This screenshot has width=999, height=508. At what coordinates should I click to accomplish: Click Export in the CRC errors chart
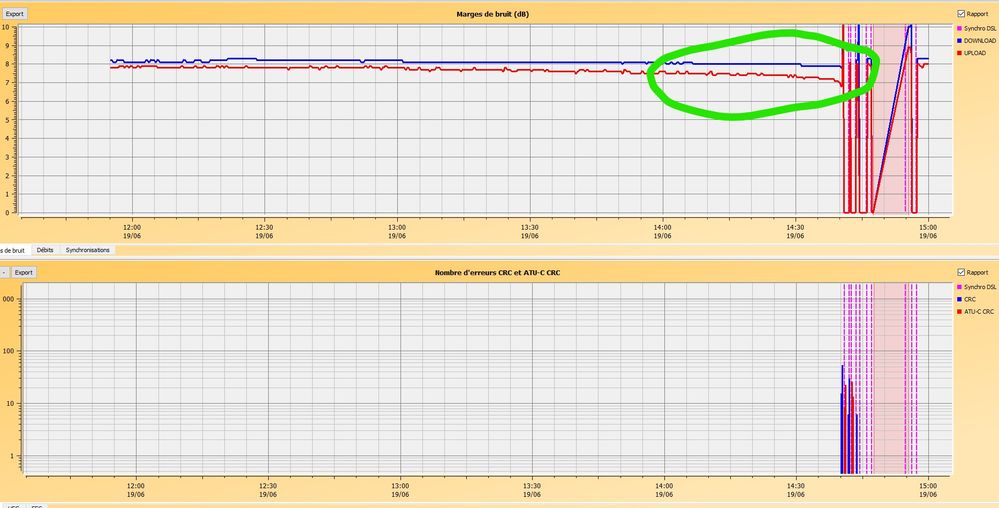[24, 272]
